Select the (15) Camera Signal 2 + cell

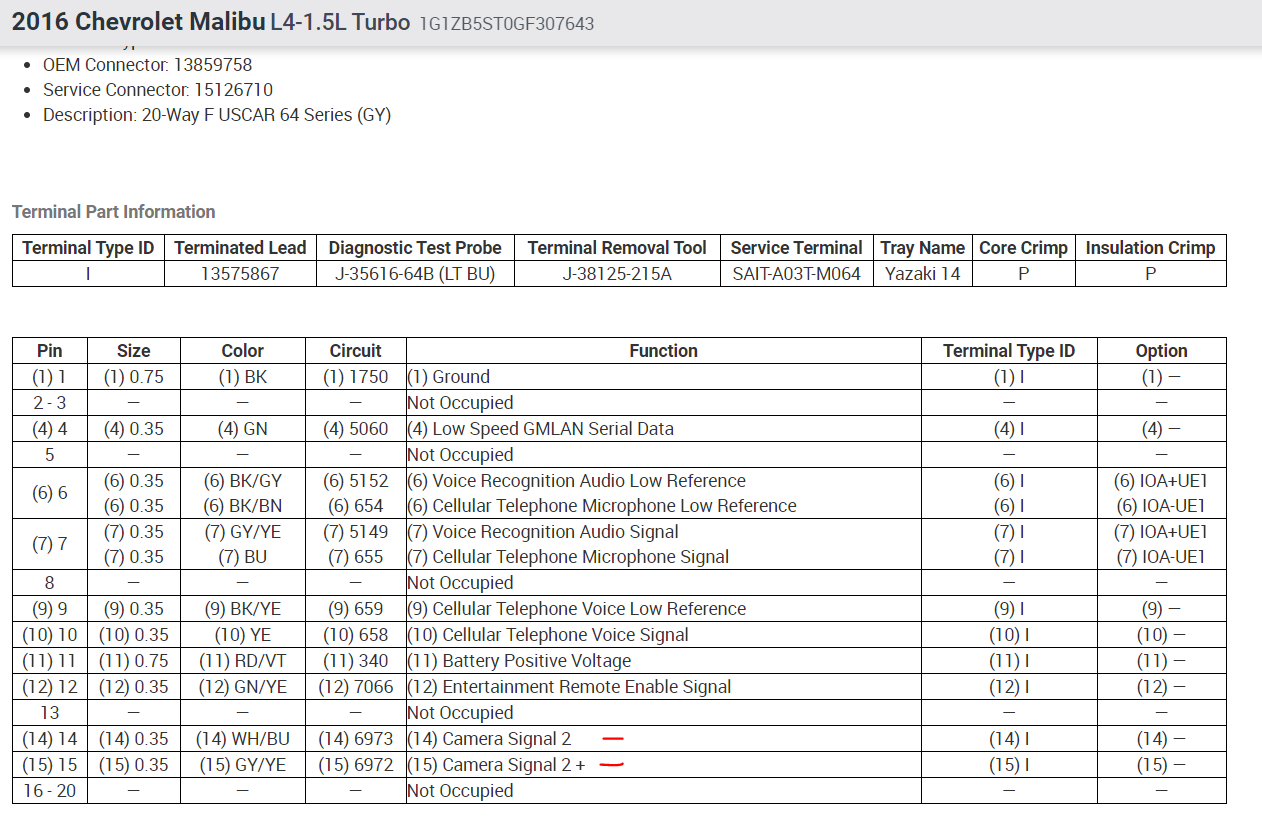coord(663,765)
